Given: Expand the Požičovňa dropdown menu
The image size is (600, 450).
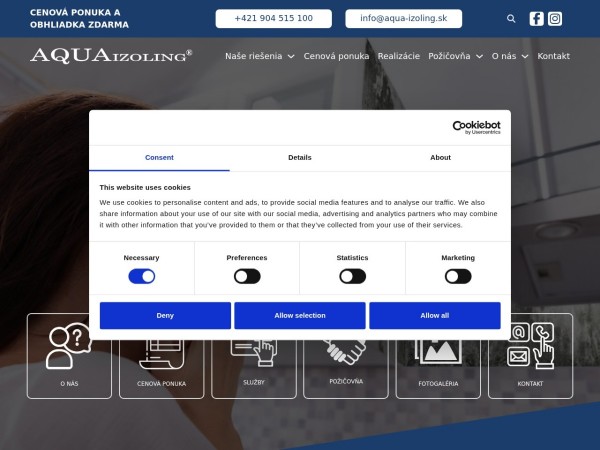Looking at the screenshot, I should pos(455,56).
